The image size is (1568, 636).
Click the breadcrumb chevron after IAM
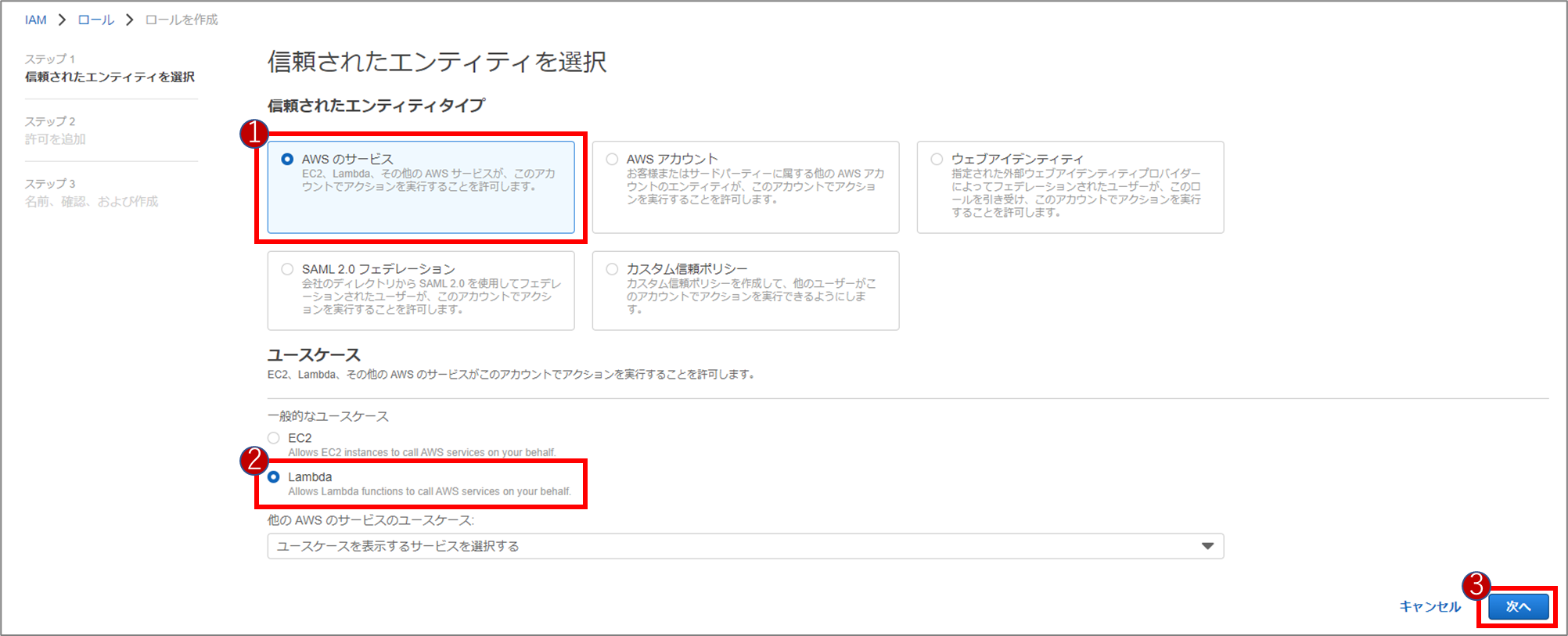coord(62,20)
